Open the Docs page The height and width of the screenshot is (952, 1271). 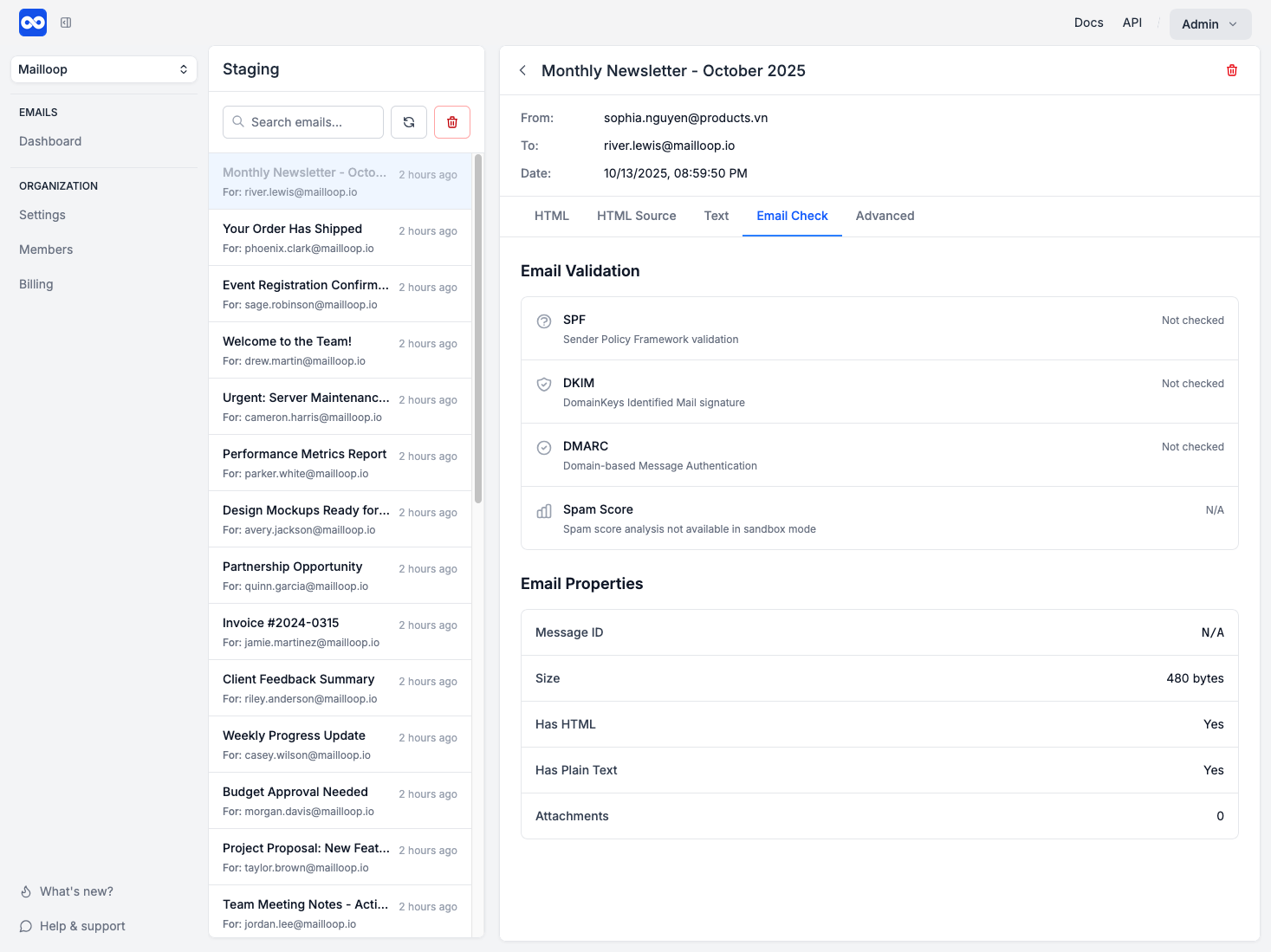(1088, 23)
